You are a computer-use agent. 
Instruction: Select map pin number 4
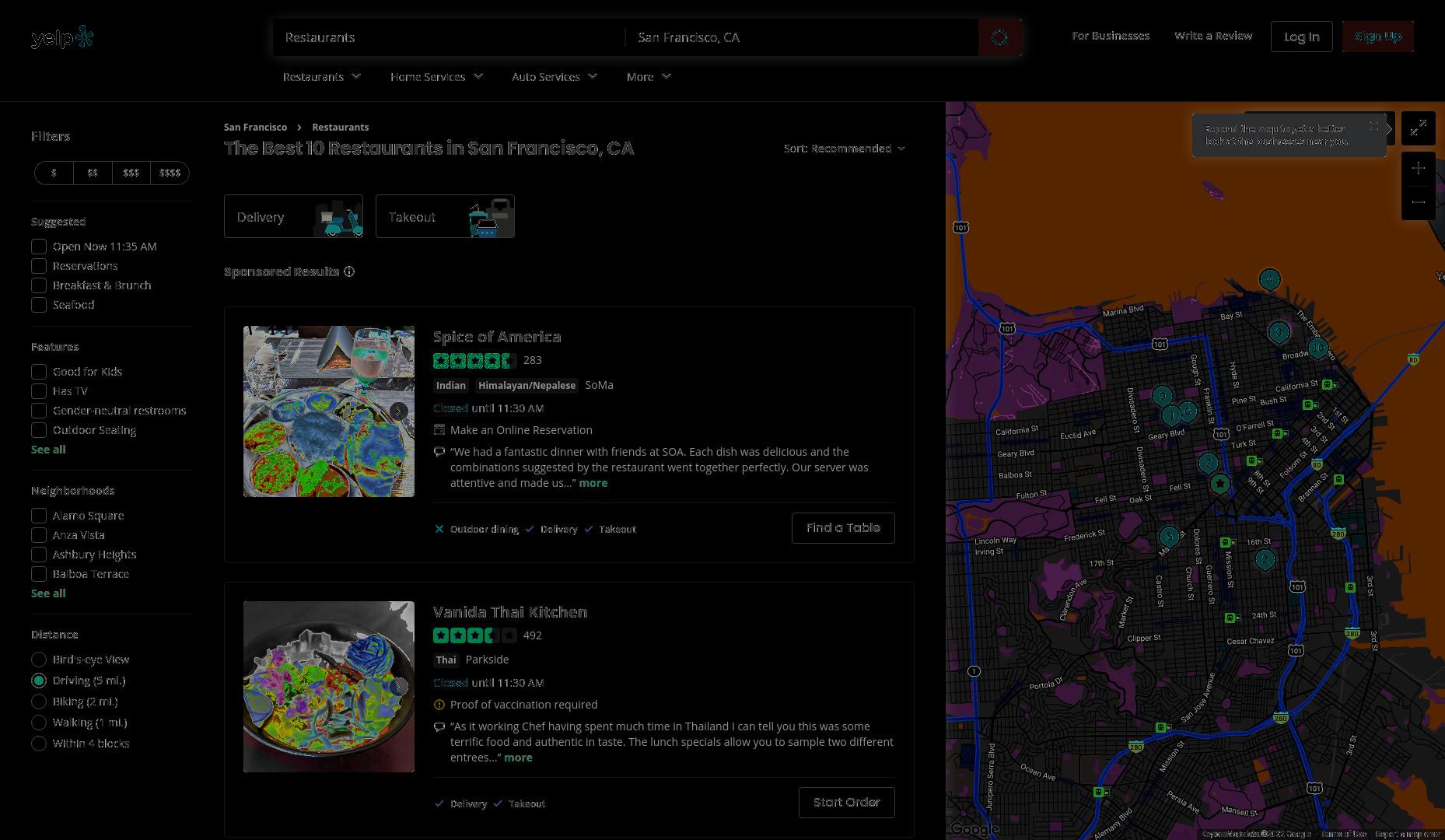[x=1270, y=279]
